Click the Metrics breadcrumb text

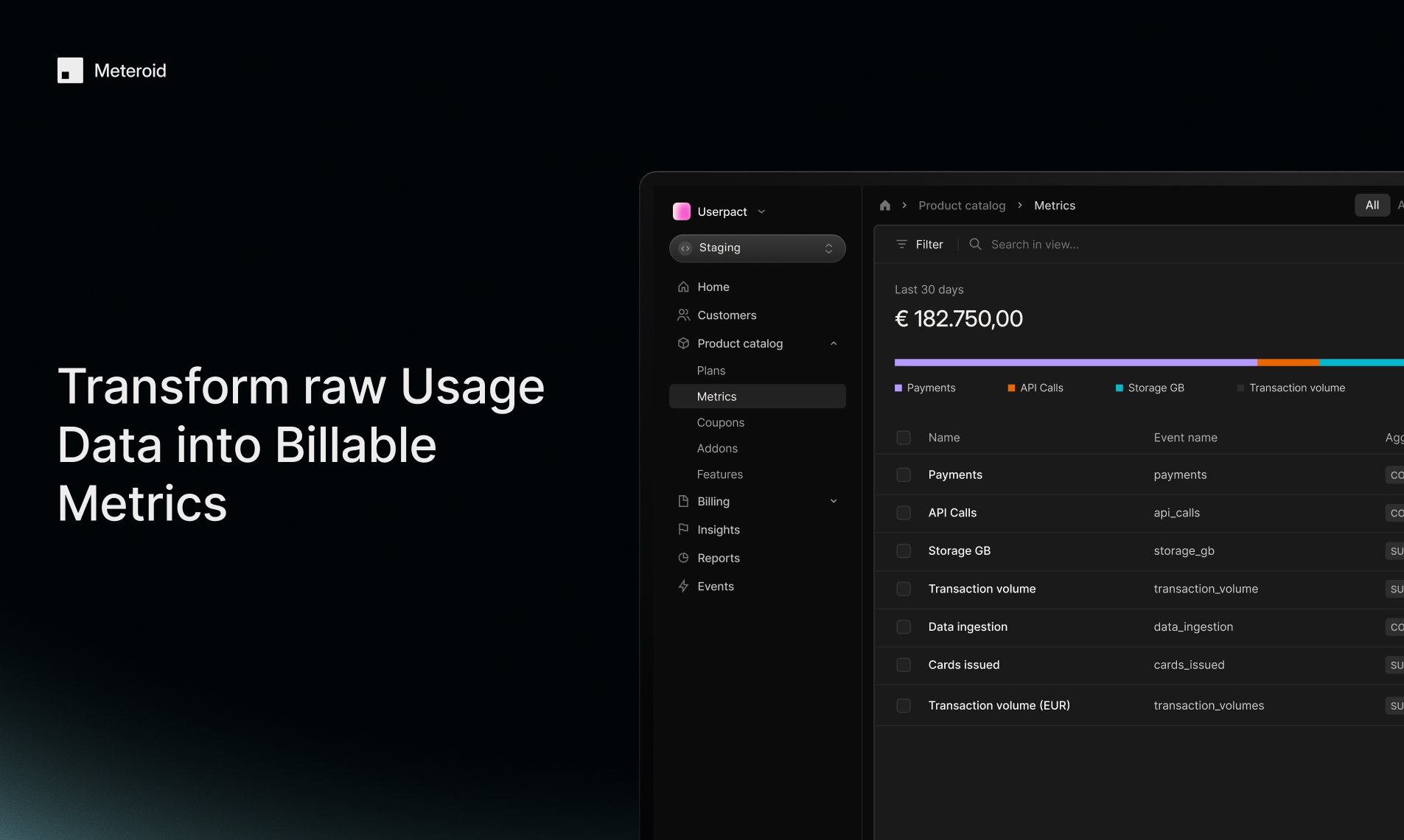(x=1055, y=206)
